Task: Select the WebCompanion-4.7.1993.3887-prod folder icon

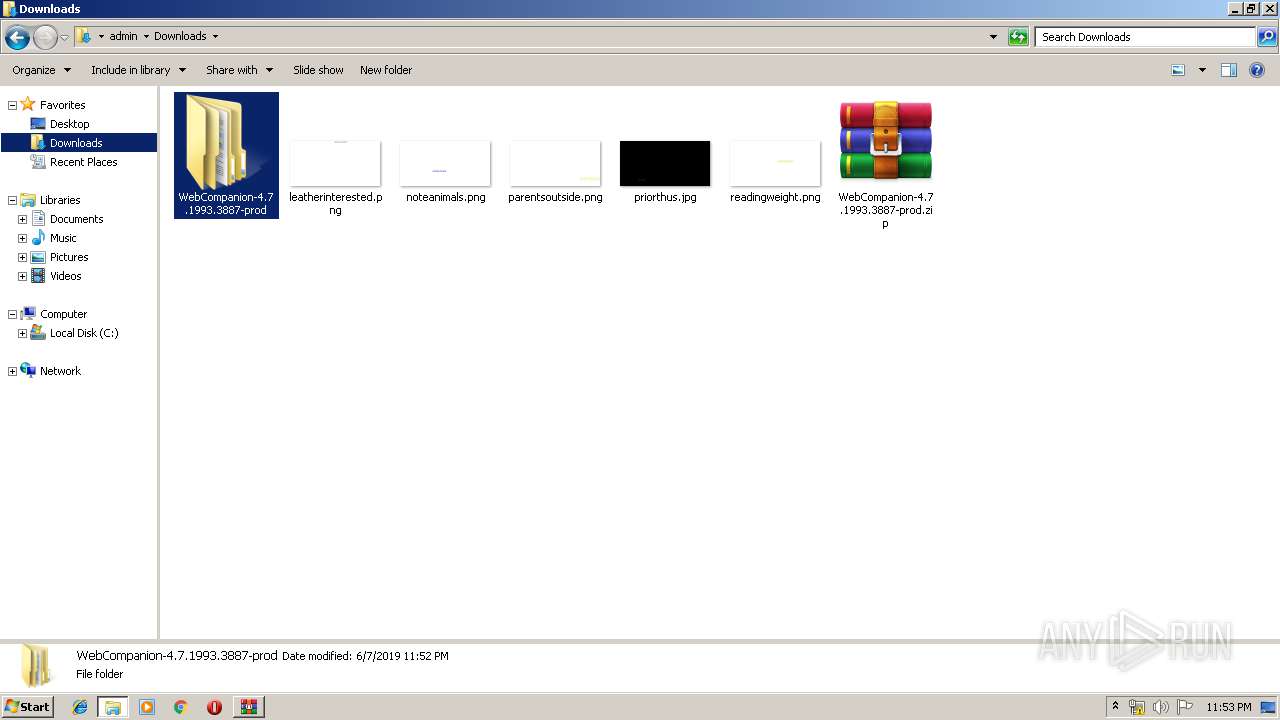Action: 226,155
